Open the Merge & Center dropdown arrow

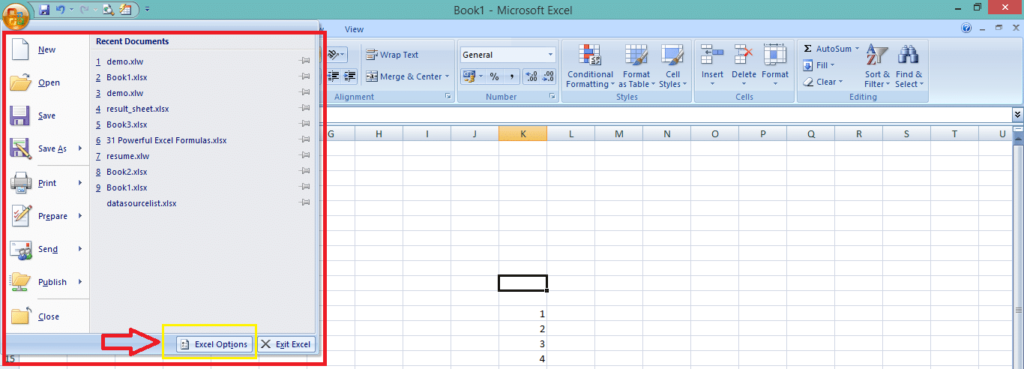(447, 76)
